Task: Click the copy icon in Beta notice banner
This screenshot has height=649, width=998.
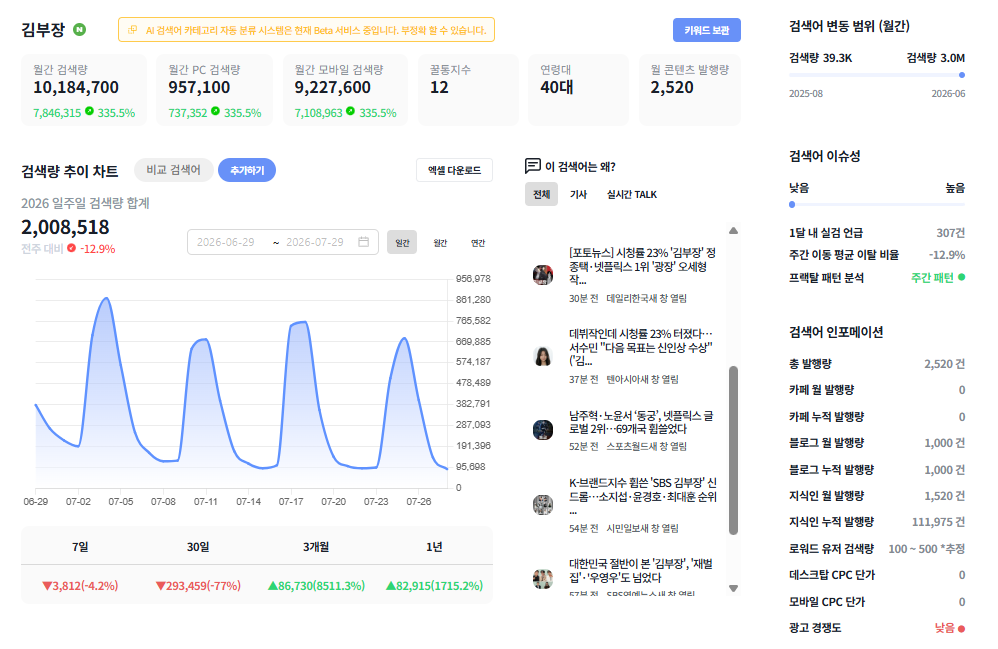Action: pos(132,30)
